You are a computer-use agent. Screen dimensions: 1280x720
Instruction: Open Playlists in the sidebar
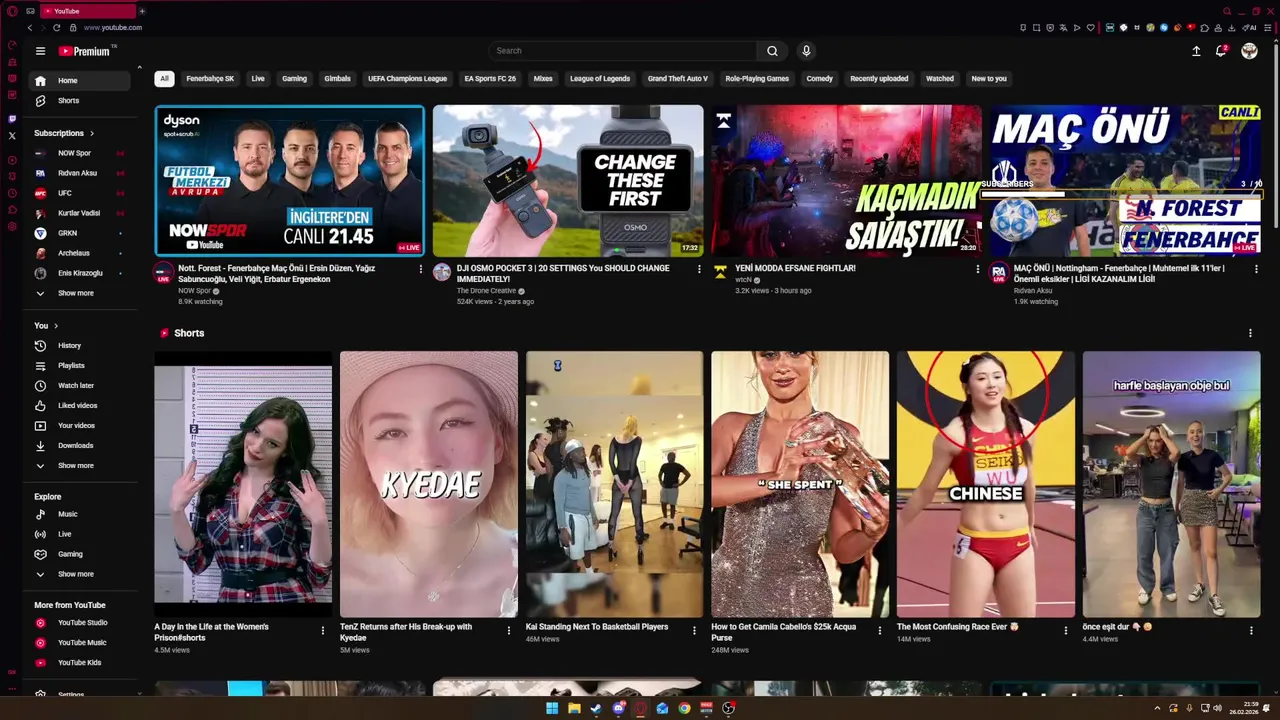click(x=77, y=366)
